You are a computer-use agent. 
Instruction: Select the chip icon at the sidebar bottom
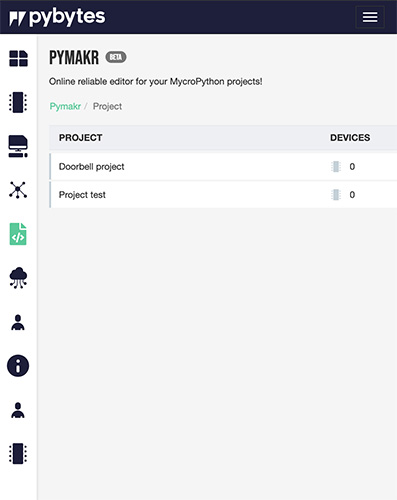point(18,454)
